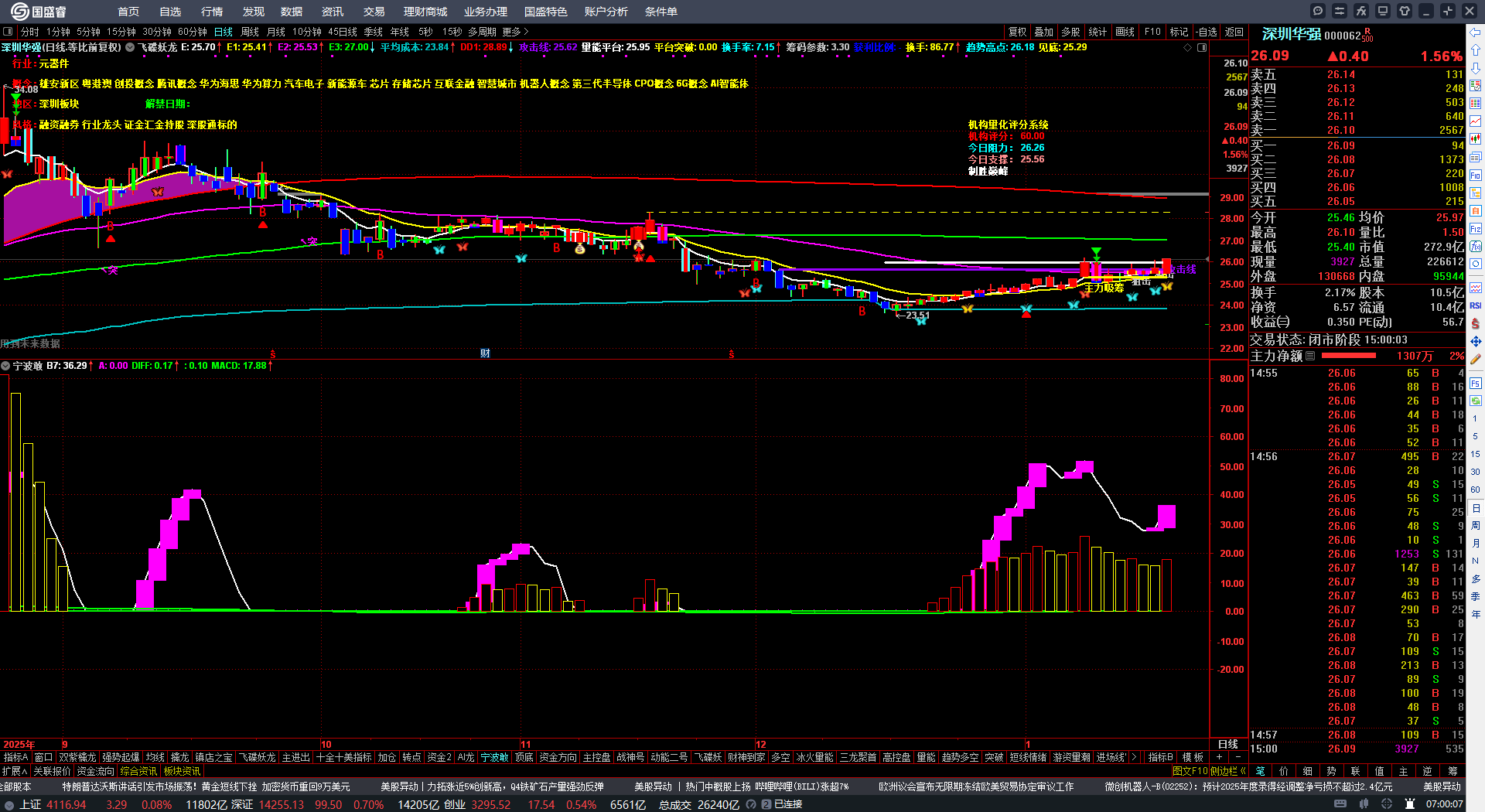Toggle 复权 price adjustment
The height and width of the screenshot is (812, 1485).
point(1018,32)
